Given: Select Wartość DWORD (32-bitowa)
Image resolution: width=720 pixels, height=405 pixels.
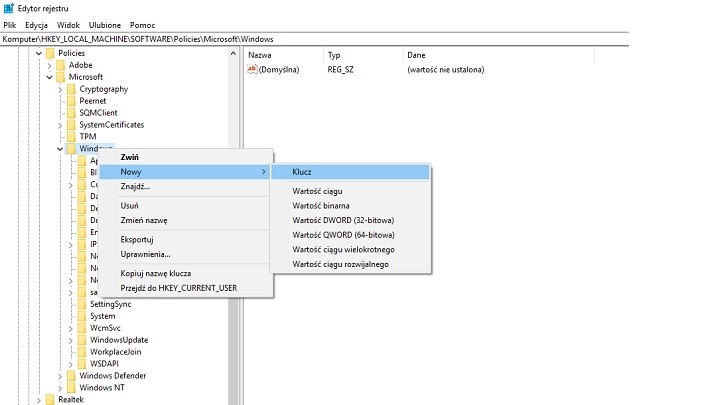Looking at the screenshot, I should click(x=350, y=220).
